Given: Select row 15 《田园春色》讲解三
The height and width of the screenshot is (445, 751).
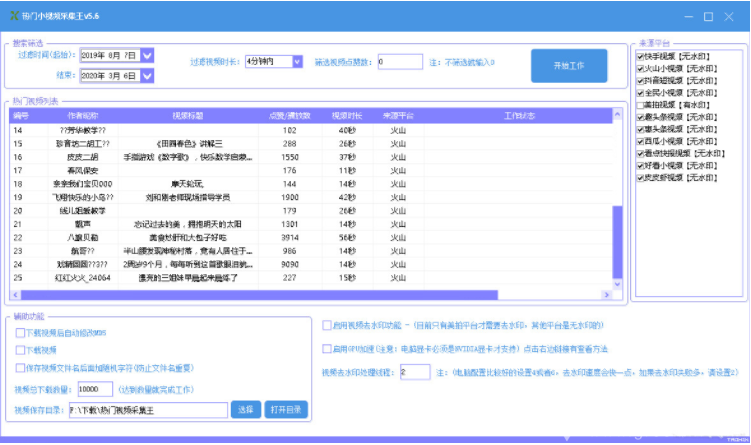Looking at the screenshot, I should [x=311, y=144].
